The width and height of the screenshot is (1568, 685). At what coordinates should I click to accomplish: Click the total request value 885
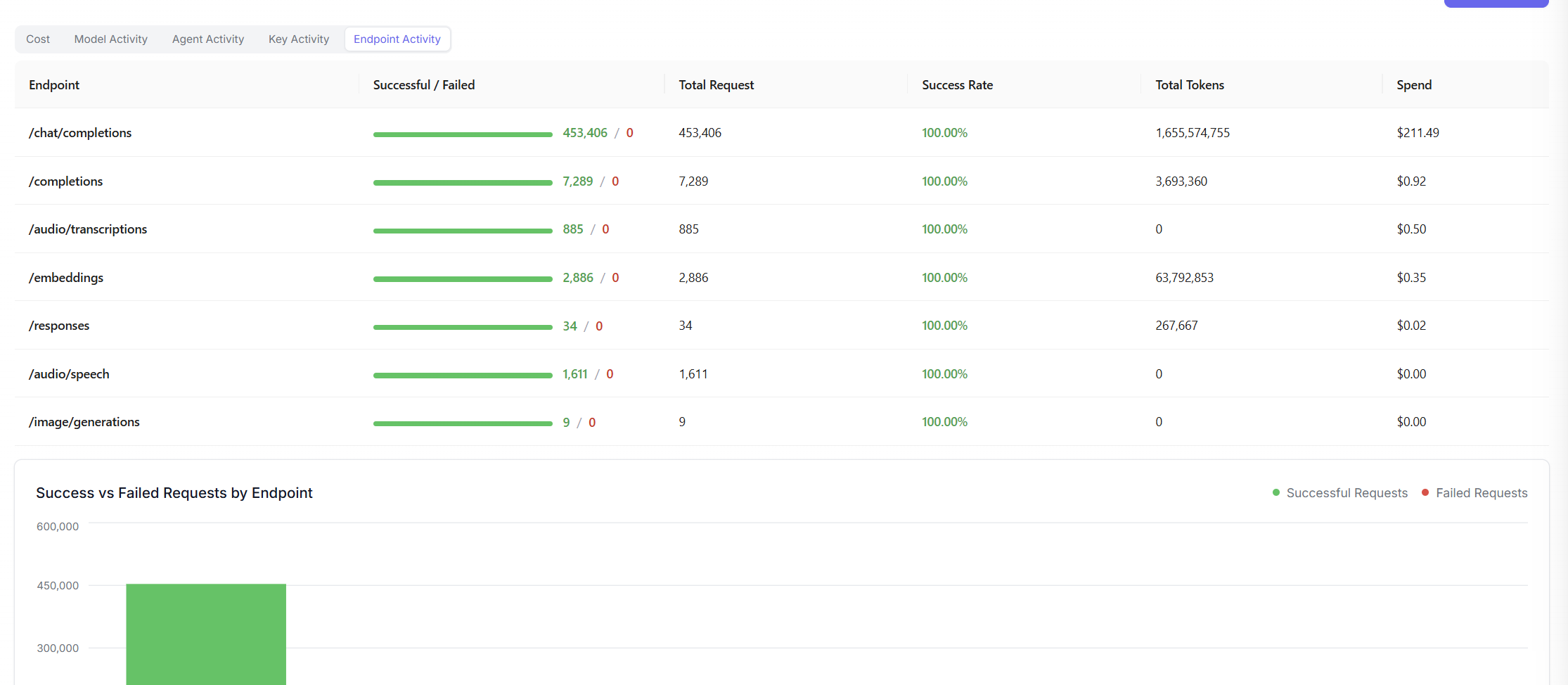[x=688, y=229]
